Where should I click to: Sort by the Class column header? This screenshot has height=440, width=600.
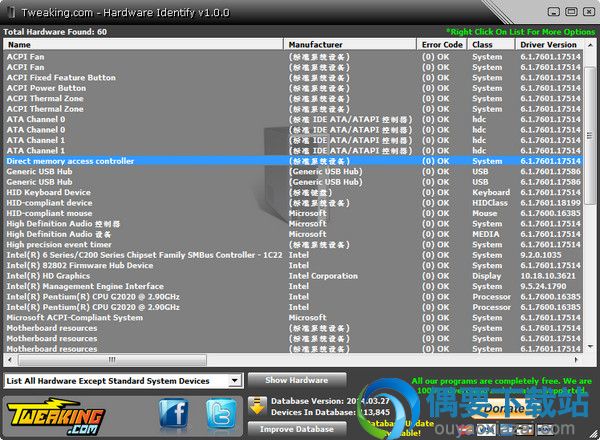point(491,45)
